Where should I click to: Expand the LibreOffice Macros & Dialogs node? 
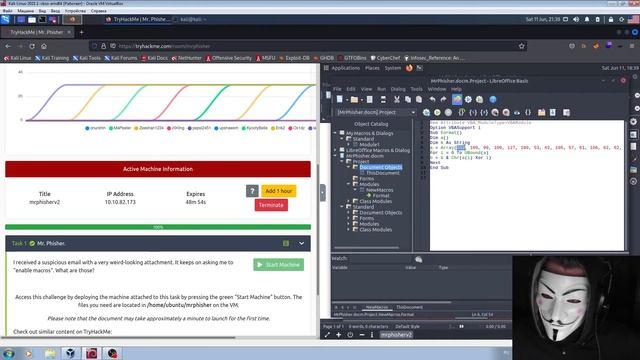(x=336, y=150)
